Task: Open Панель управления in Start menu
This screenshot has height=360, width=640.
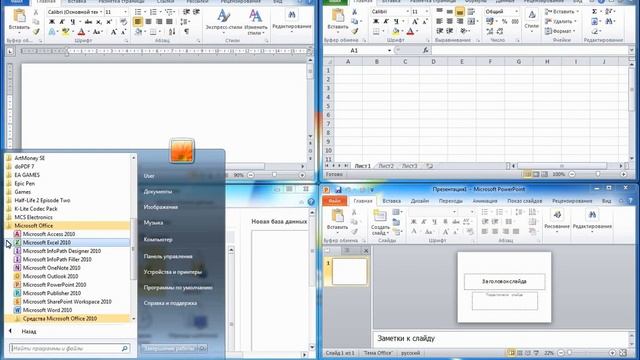Action: tap(168, 256)
